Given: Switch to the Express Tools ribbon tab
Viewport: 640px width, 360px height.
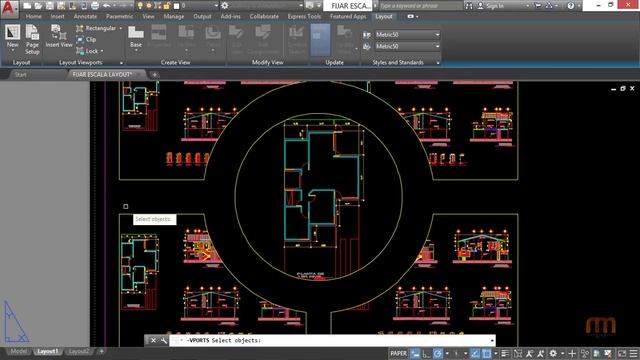Looking at the screenshot, I should click(x=304, y=16).
